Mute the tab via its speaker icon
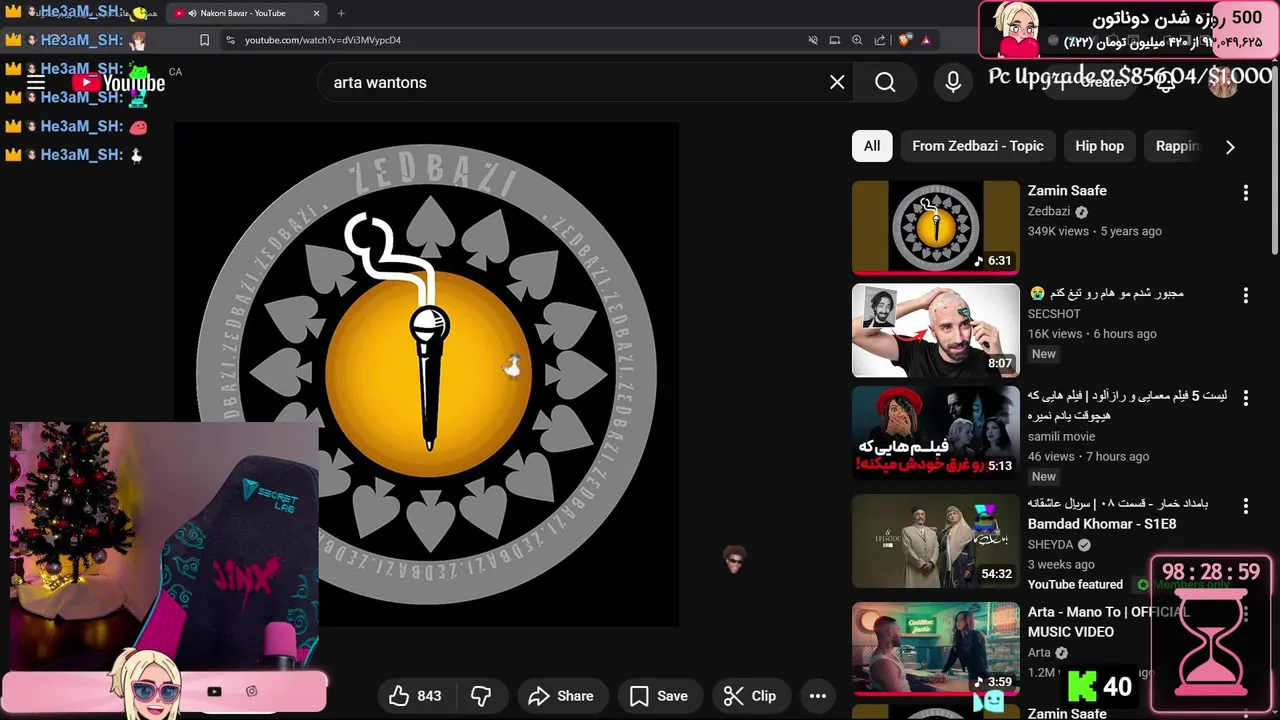The width and height of the screenshot is (1280, 720). (191, 13)
